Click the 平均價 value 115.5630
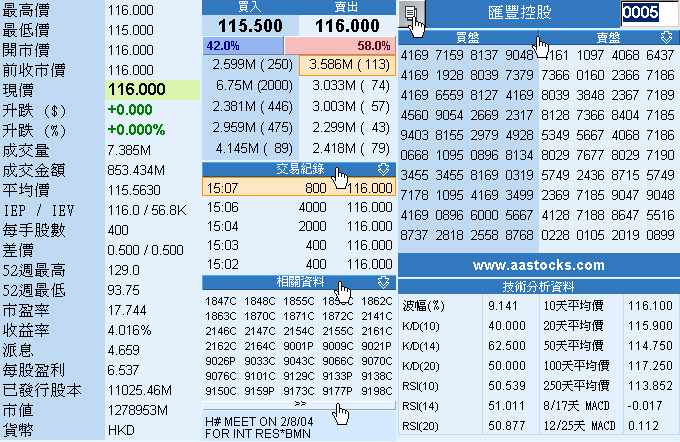680x442 pixels. click(134, 190)
